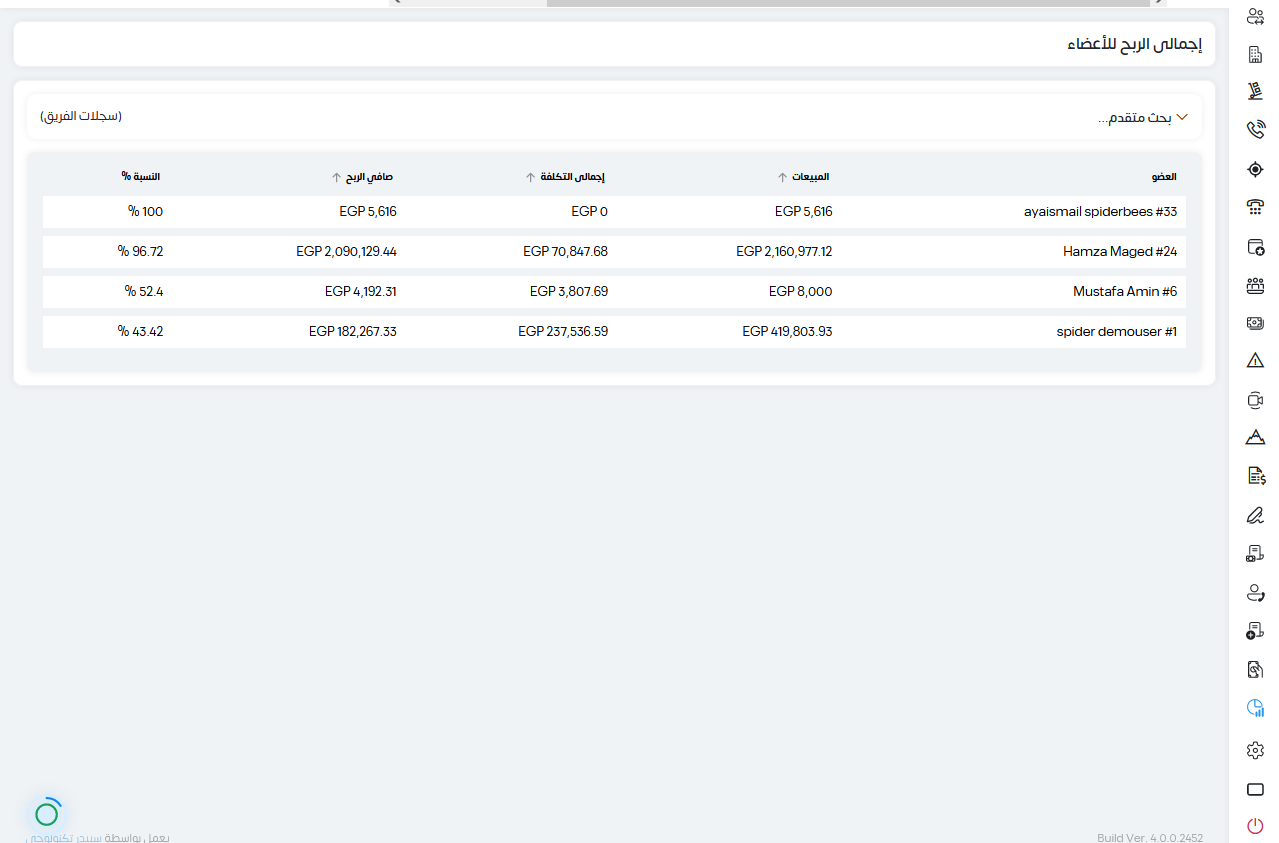Click cost value EGP 70,847.68
Image resolution: width=1279 pixels, height=843 pixels.
565,251
